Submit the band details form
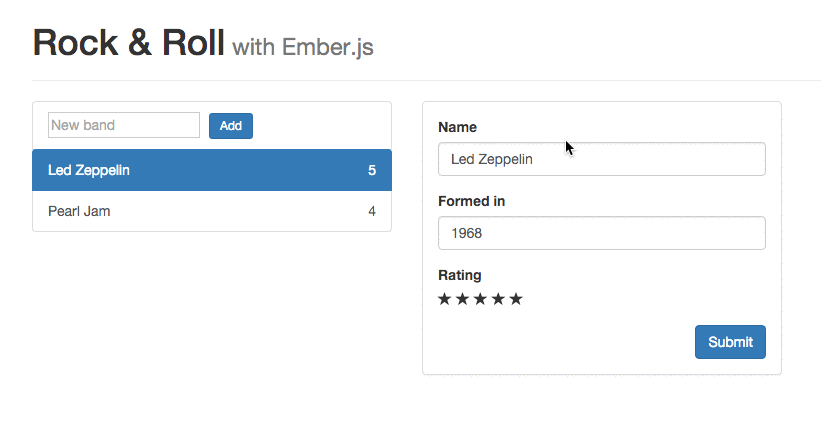Screen dimensions: 821x430 tap(730, 342)
